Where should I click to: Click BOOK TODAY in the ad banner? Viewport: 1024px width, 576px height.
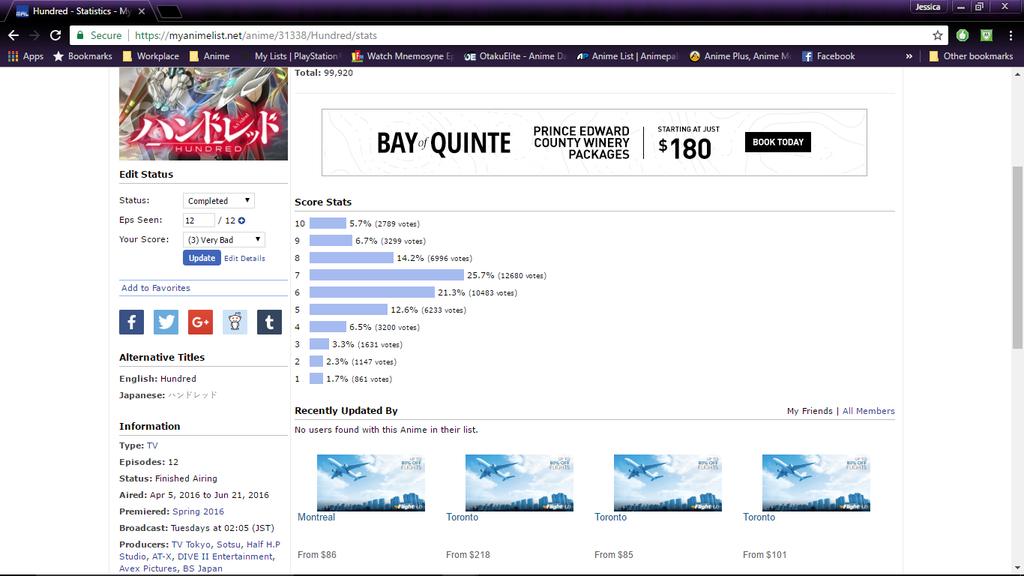(778, 142)
